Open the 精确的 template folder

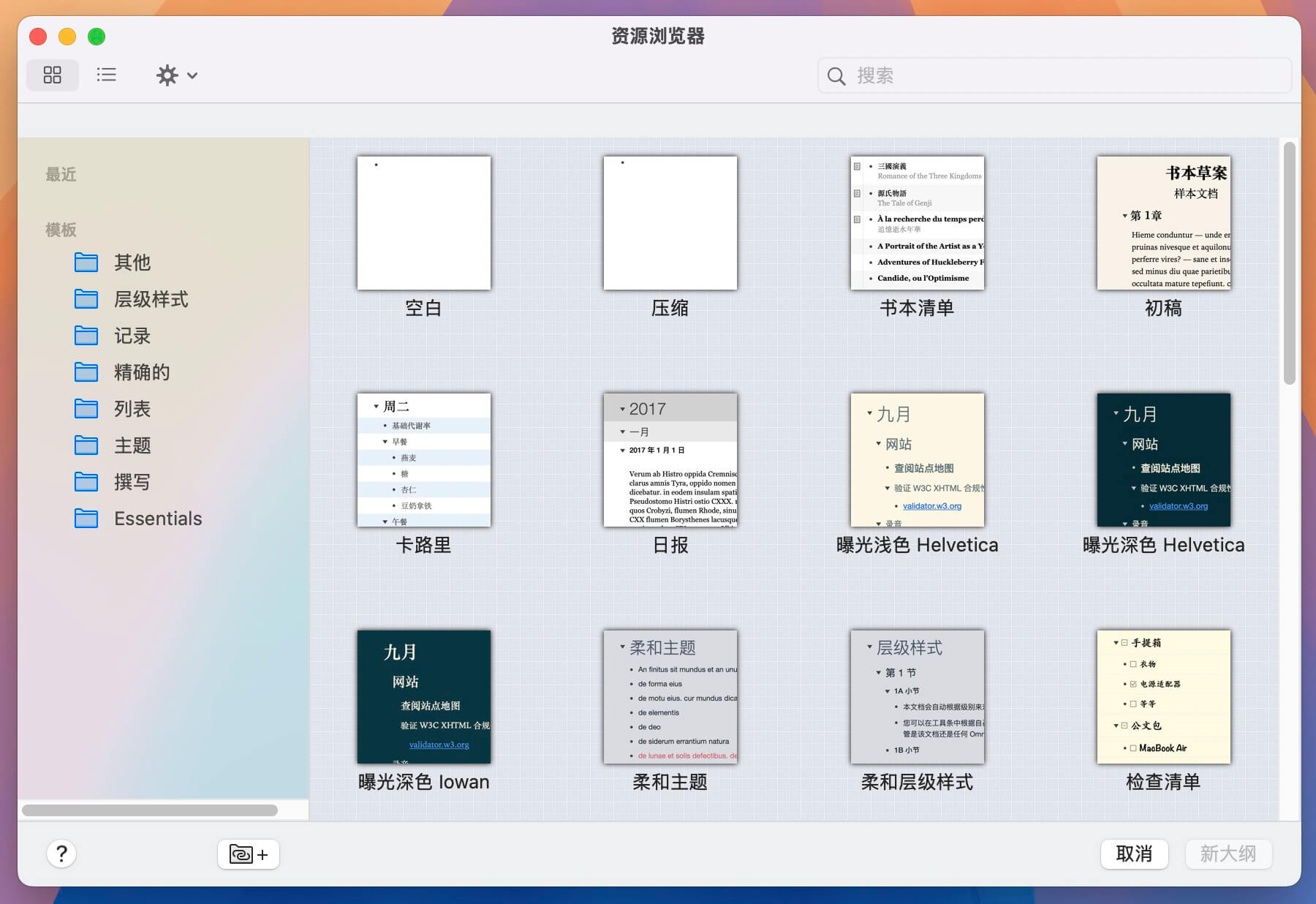[141, 372]
